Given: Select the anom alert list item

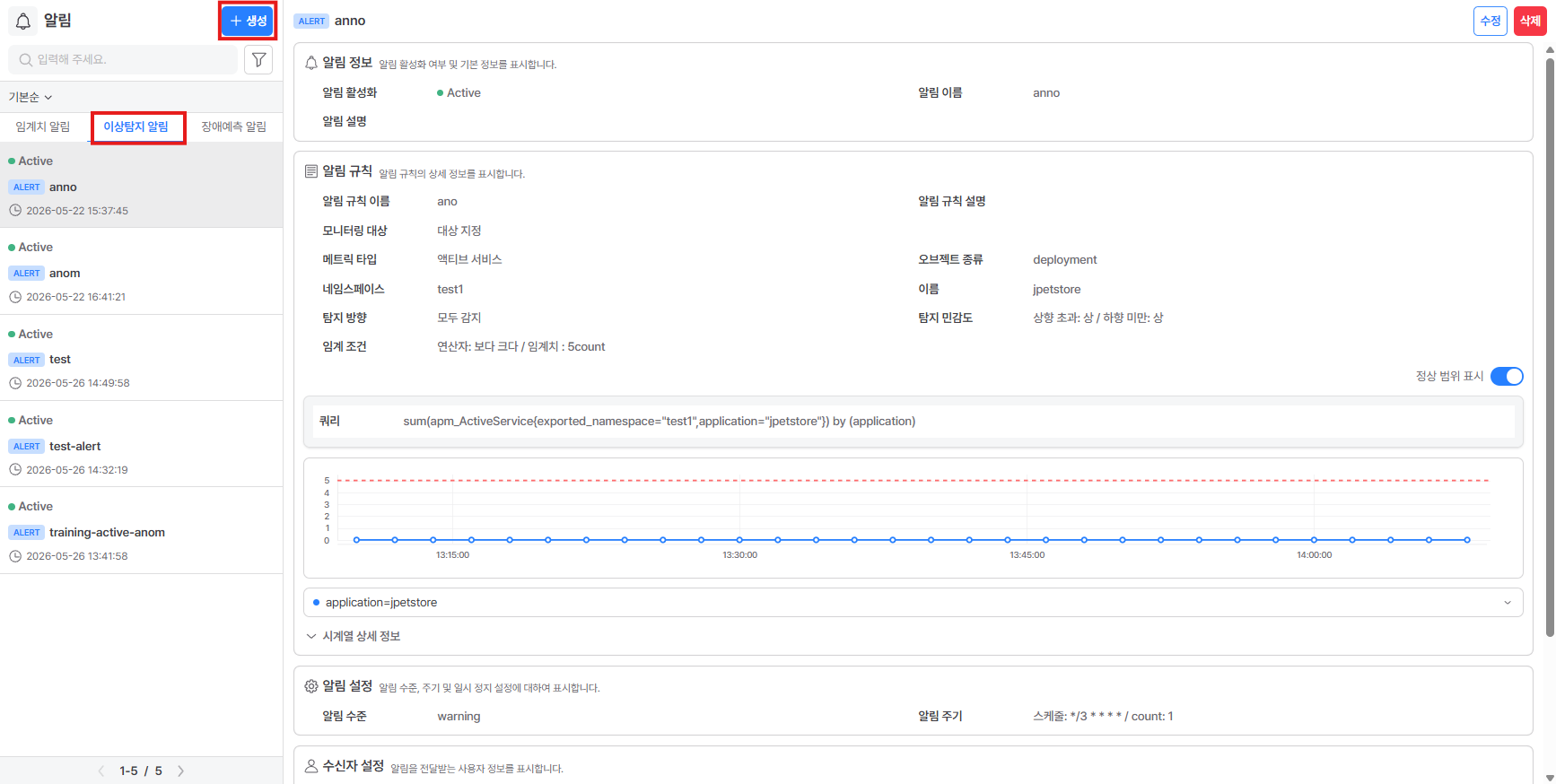Looking at the screenshot, I should [141, 272].
